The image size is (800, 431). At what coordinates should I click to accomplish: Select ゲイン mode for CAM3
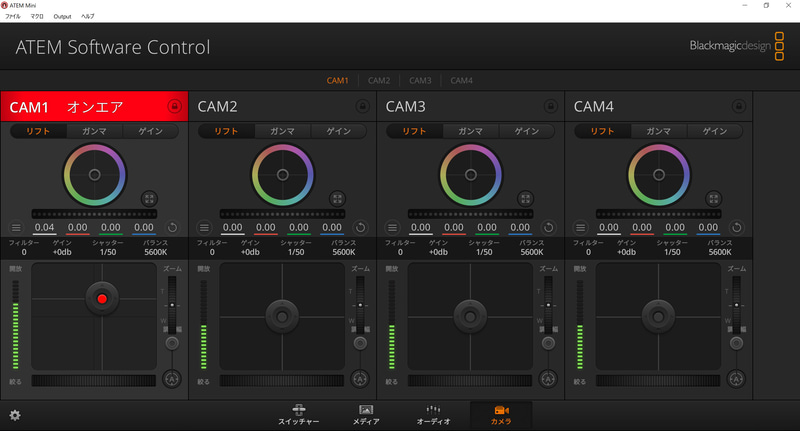point(527,131)
